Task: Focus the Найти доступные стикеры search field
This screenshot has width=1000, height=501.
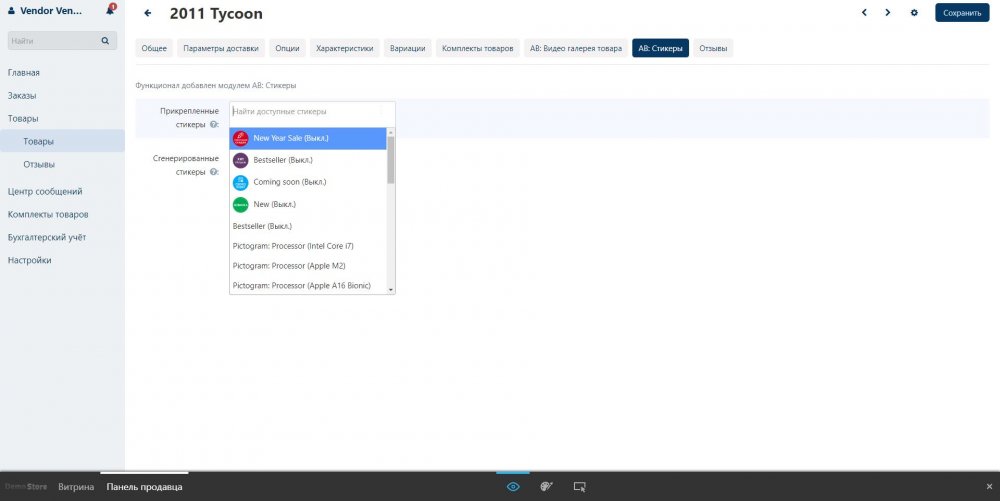Action: (x=312, y=111)
